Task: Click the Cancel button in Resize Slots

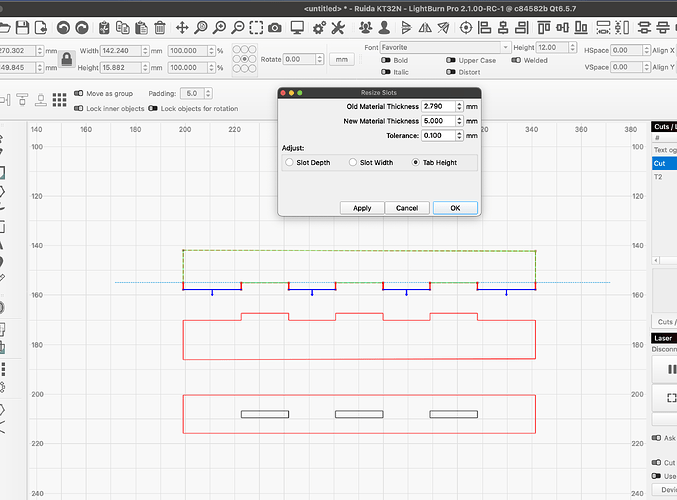Action: click(x=406, y=208)
